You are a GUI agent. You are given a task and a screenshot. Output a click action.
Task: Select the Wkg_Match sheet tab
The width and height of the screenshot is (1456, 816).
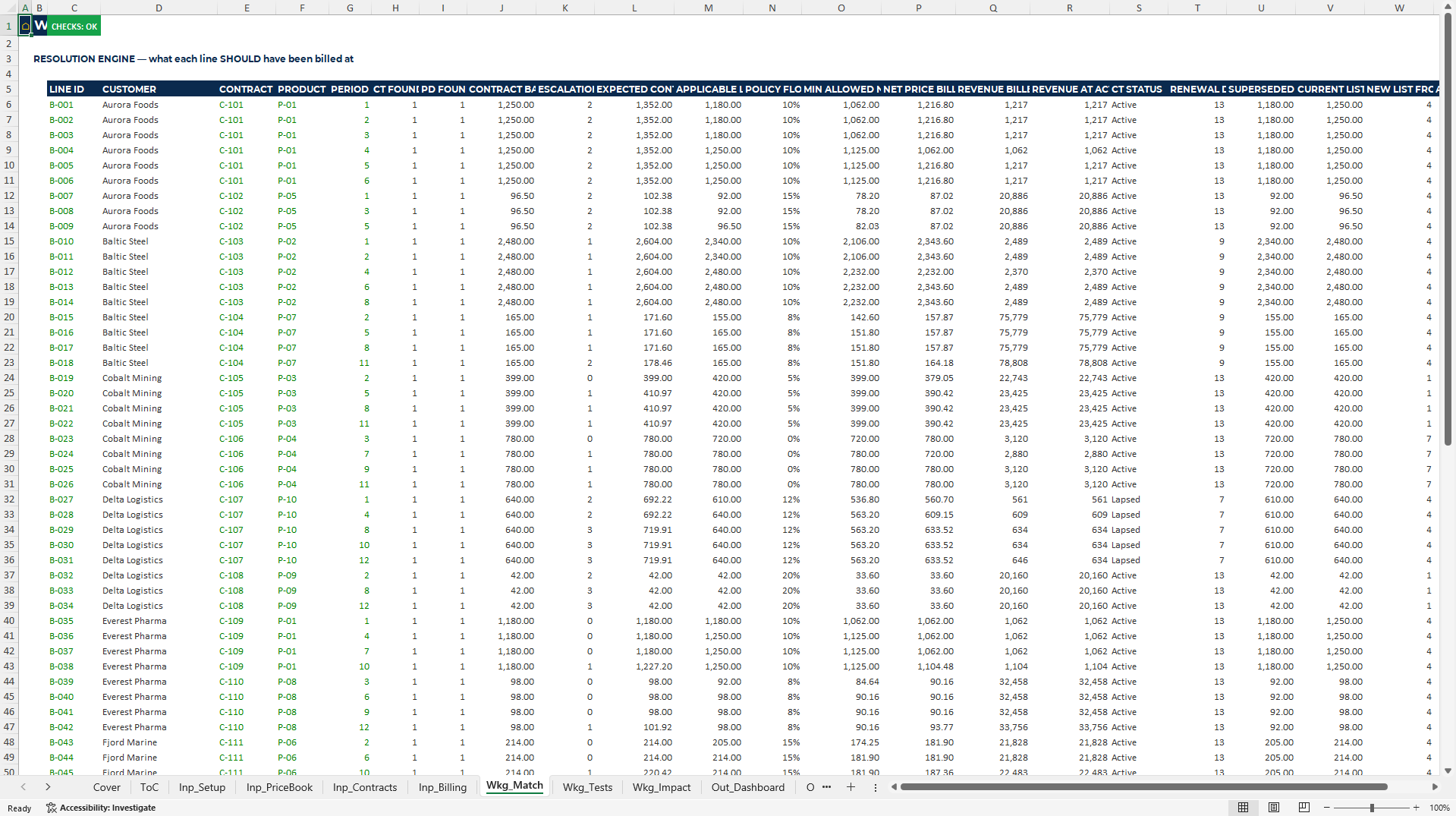[514, 786]
